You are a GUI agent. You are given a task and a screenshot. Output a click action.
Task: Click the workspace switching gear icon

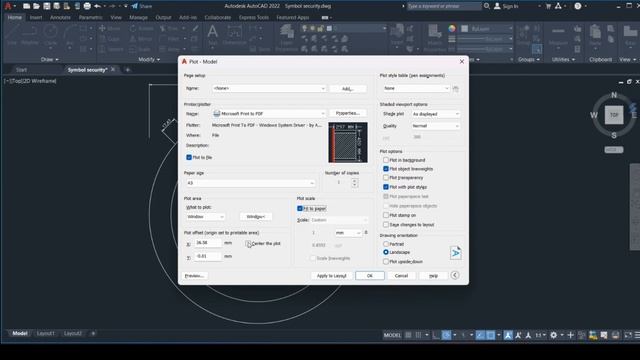(553, 335)
